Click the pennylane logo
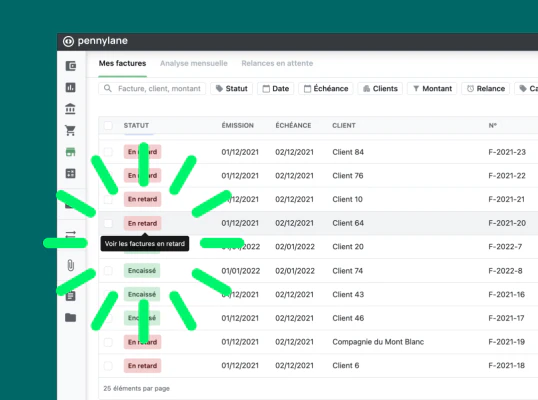The image size is (538, 400). click(95, 41)
